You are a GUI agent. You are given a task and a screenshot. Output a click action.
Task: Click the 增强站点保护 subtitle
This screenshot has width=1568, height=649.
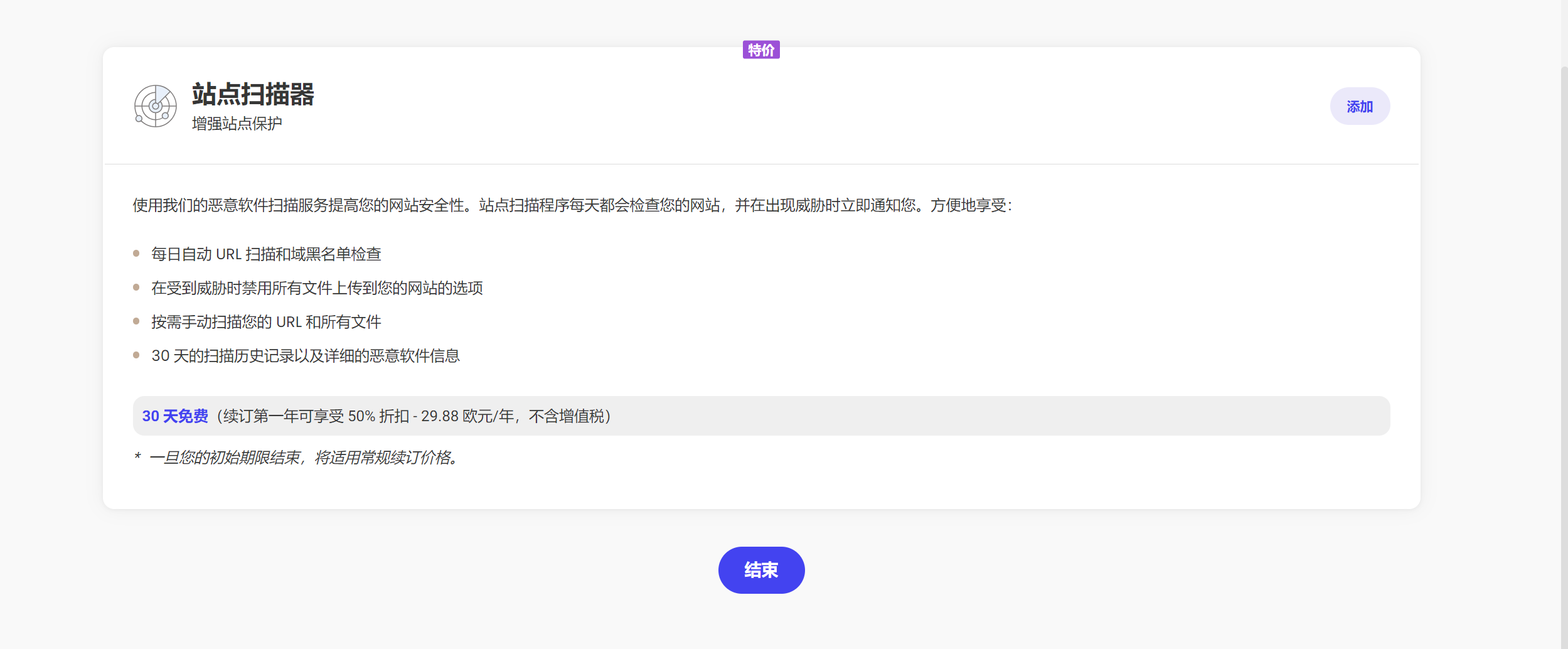(237, 124)
